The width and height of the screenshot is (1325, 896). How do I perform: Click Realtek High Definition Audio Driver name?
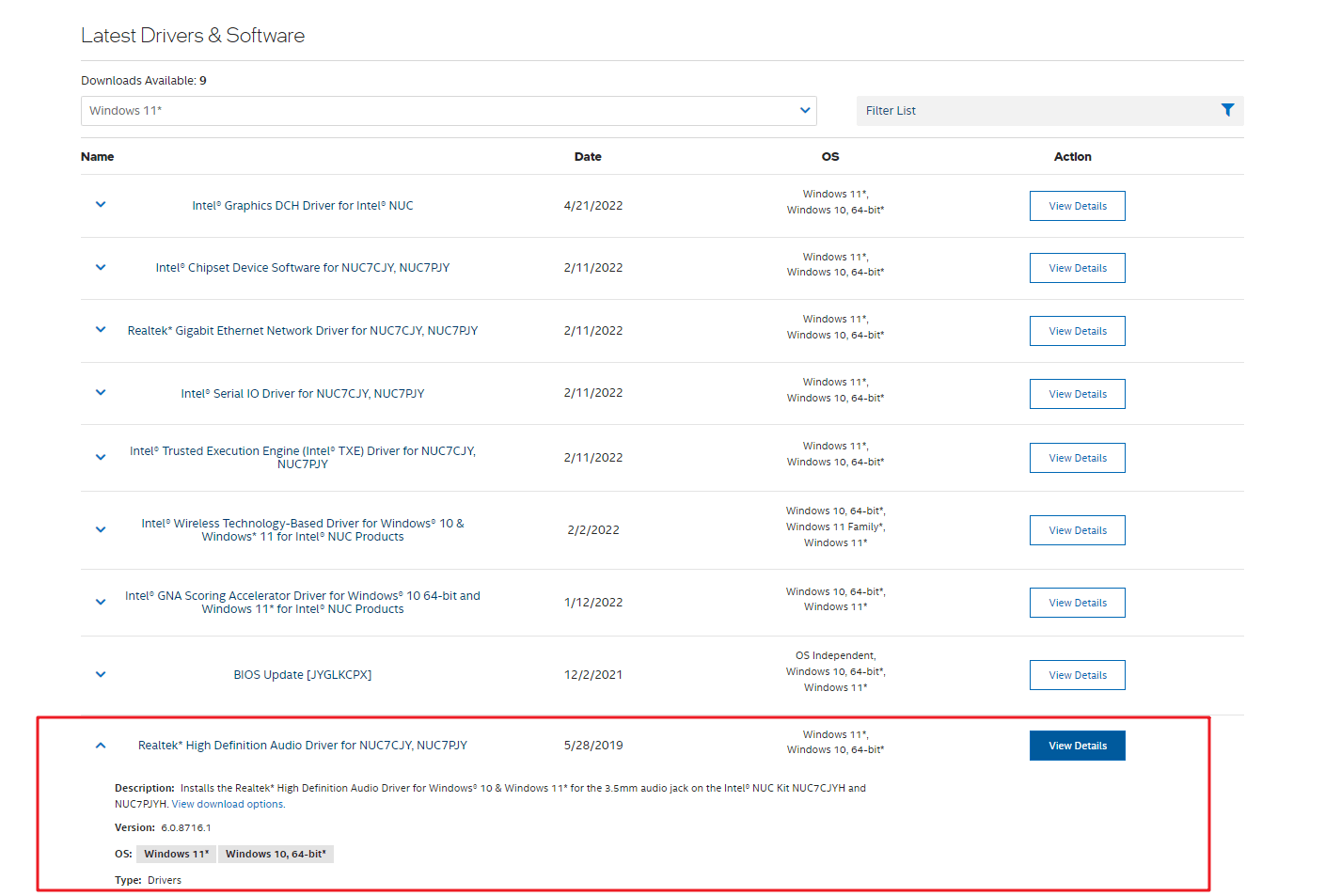coord(303,746)
